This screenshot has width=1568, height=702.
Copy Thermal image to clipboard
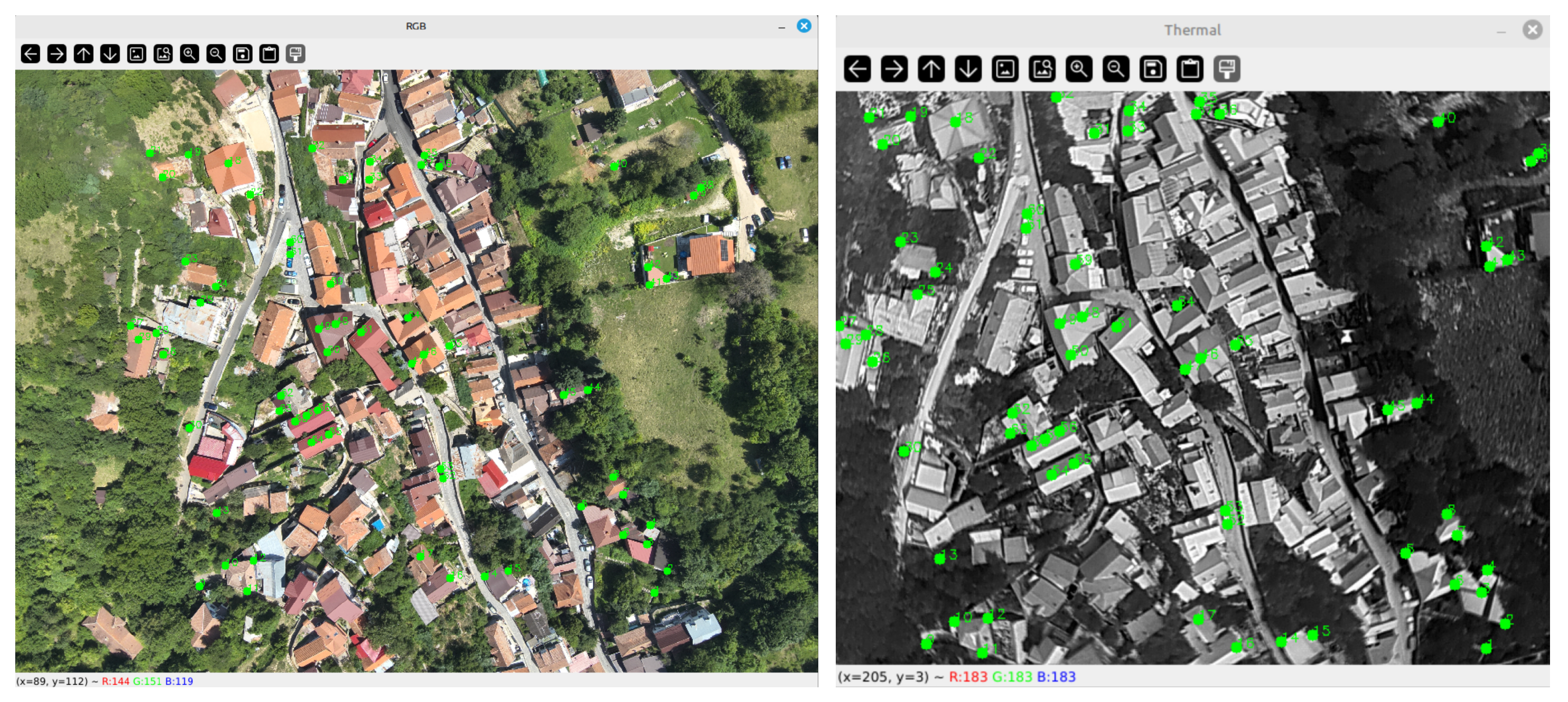(x=1190, y=69)
